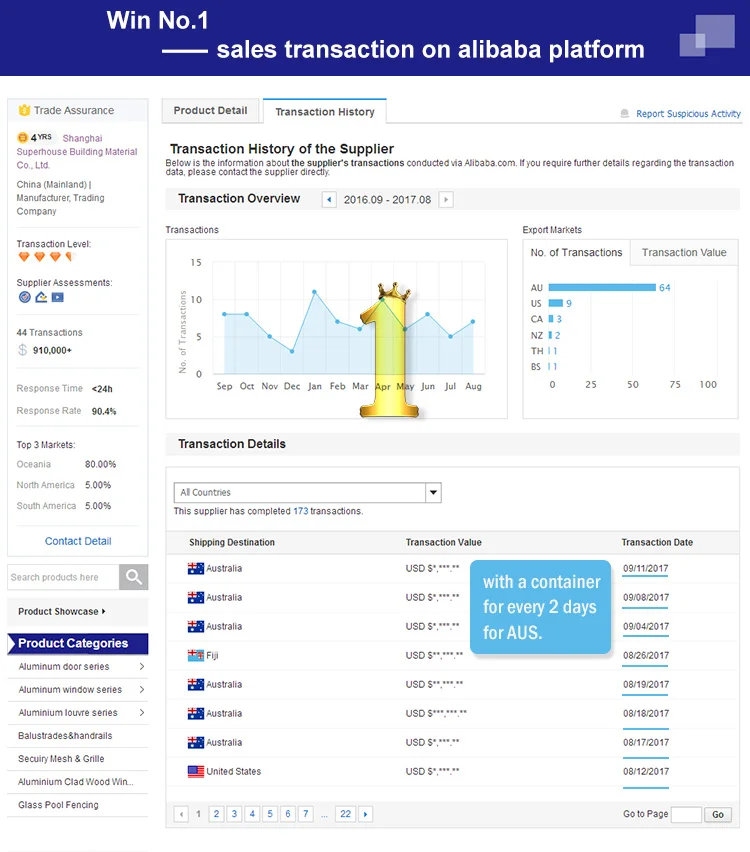This screenshot has width=750, height=852.
Task: Switch to the Product Detail tab
Action: click(210, 111)
